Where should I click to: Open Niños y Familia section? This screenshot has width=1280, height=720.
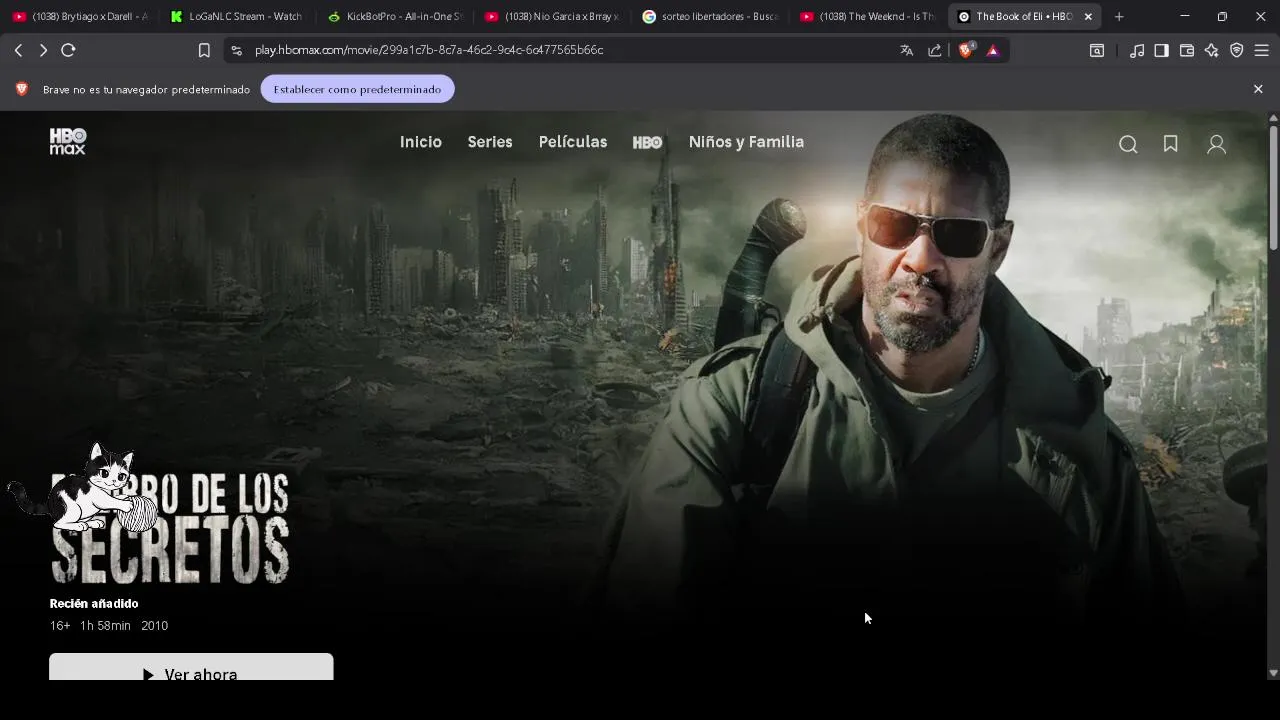coord(746,142)
